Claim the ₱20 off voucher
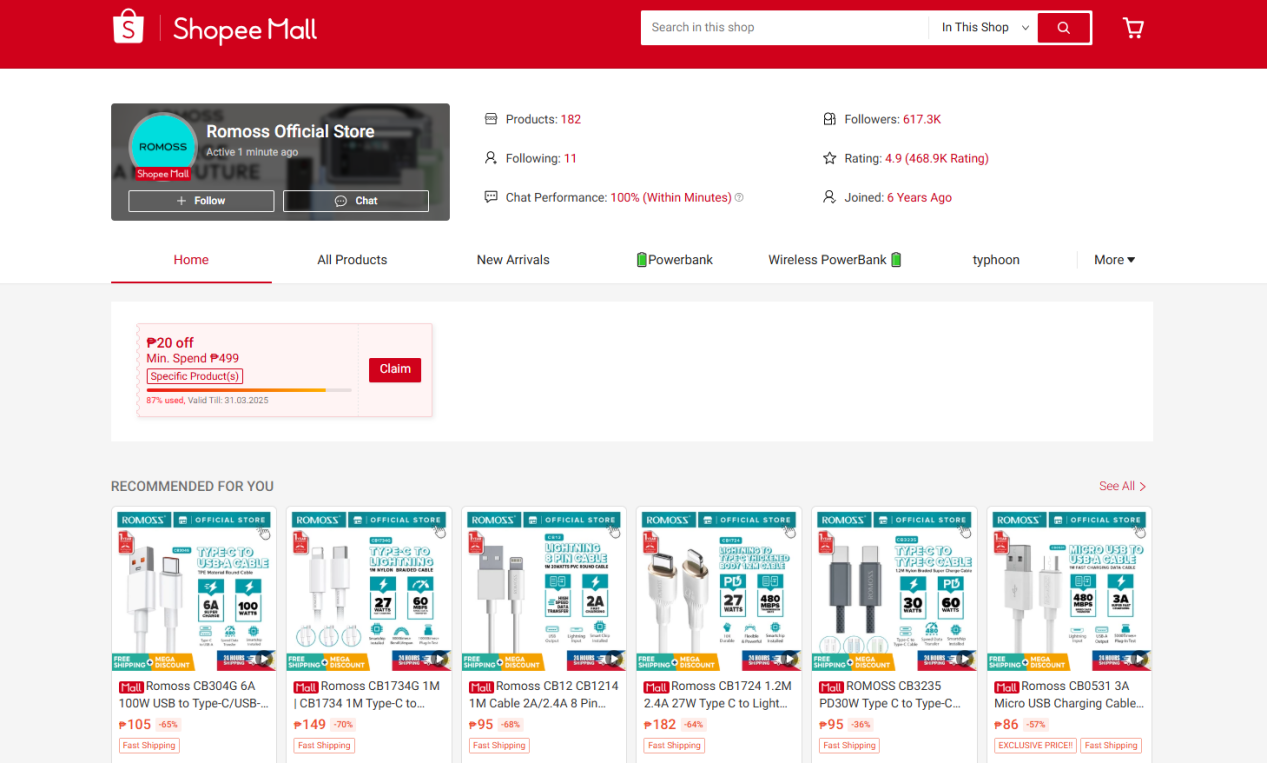The height and width of the screenshot is (763, 1267). click(395, 370)
